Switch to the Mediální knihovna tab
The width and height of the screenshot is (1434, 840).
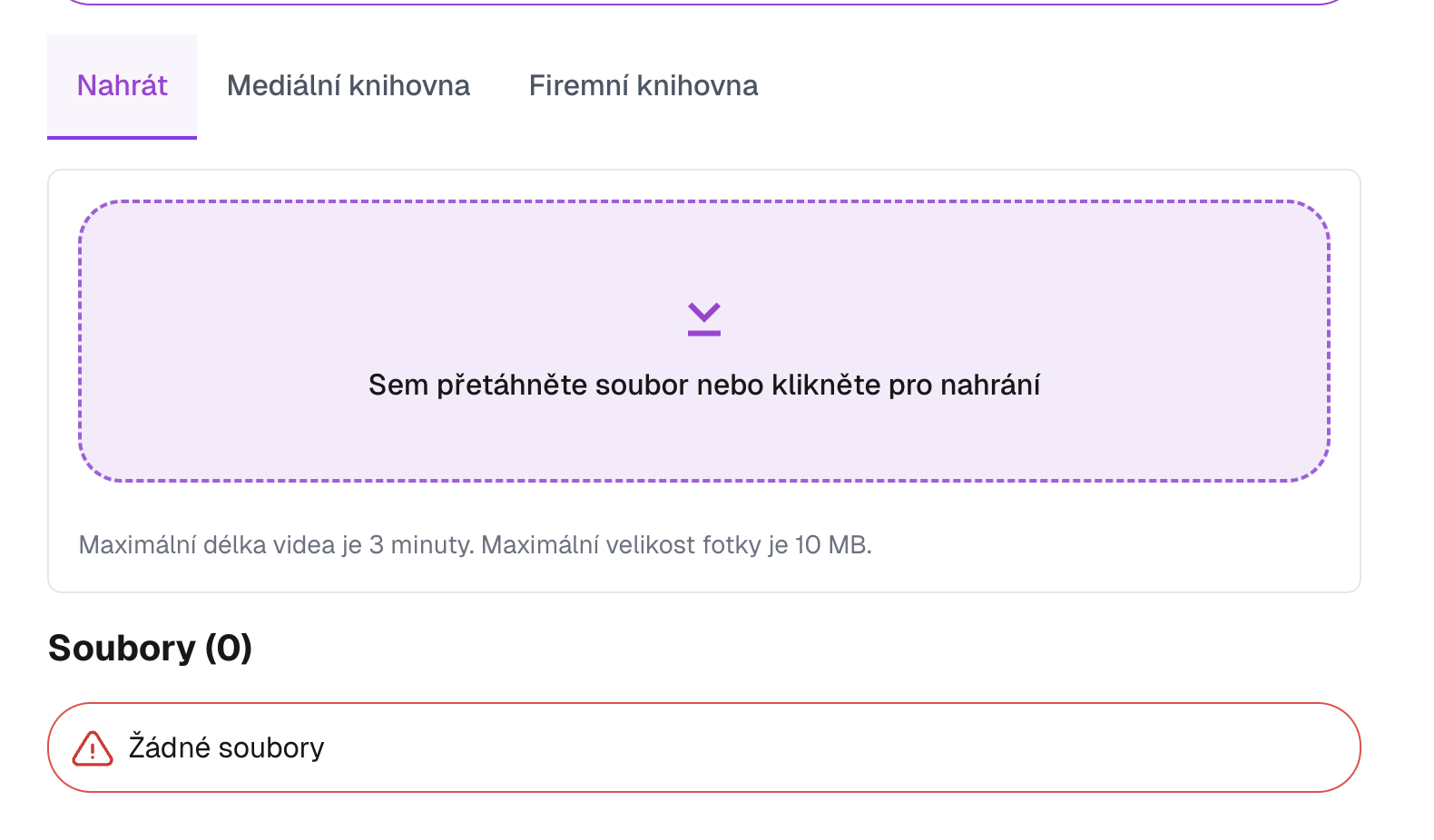tap(349, 85)
